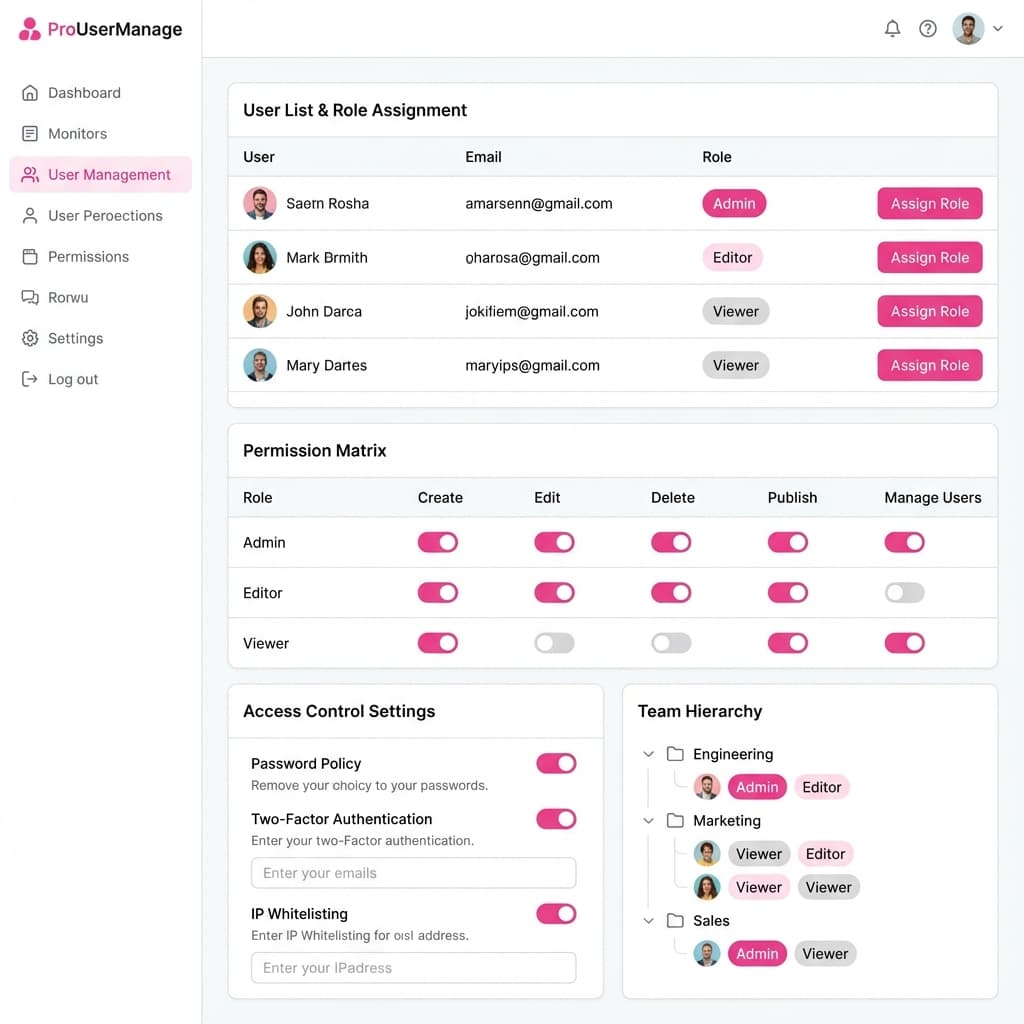Click the Dashboard home icon
Viewport: 1024px width, 1024px height.
point(30,93)
